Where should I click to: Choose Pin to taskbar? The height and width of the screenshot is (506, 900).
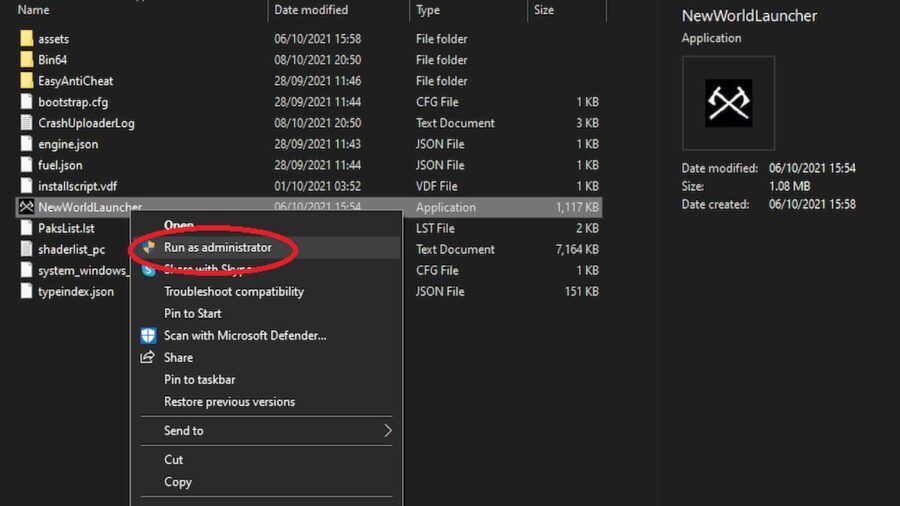(199, 380)
